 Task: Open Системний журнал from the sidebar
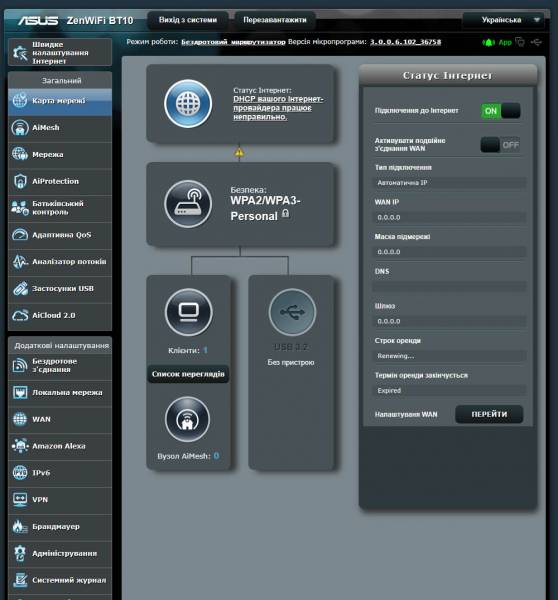[60, 580]
